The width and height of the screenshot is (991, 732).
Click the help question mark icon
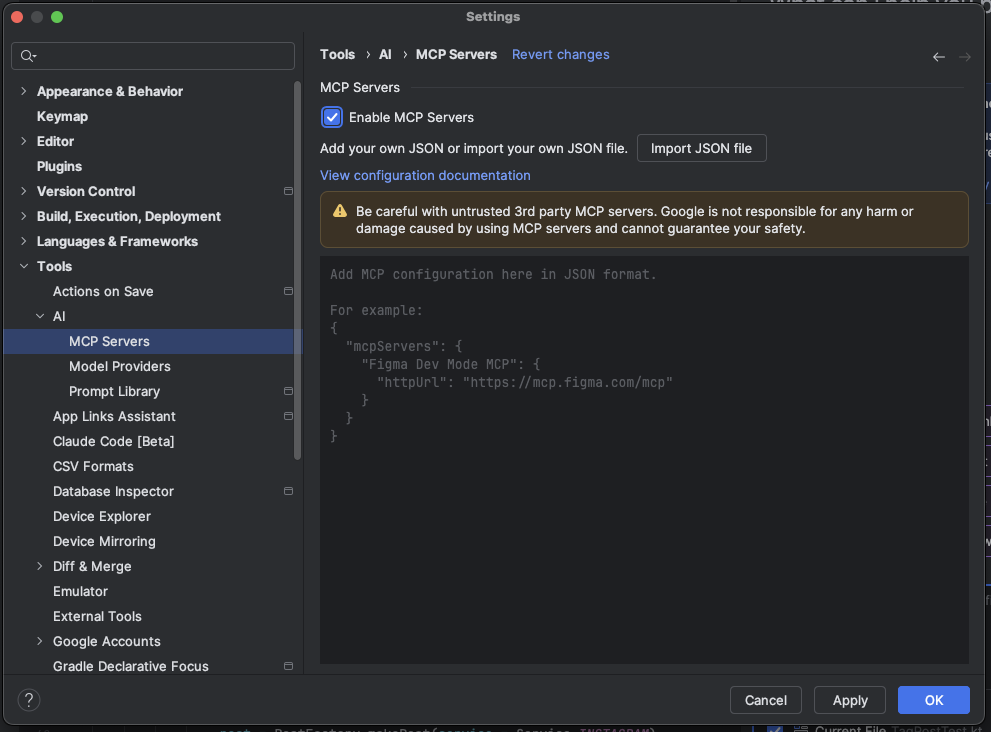[29, 700]
